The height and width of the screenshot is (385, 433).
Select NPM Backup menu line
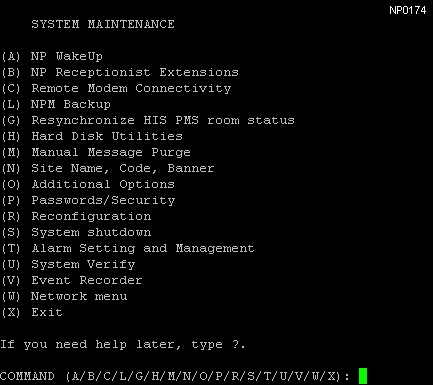click(x=56, y=104)
